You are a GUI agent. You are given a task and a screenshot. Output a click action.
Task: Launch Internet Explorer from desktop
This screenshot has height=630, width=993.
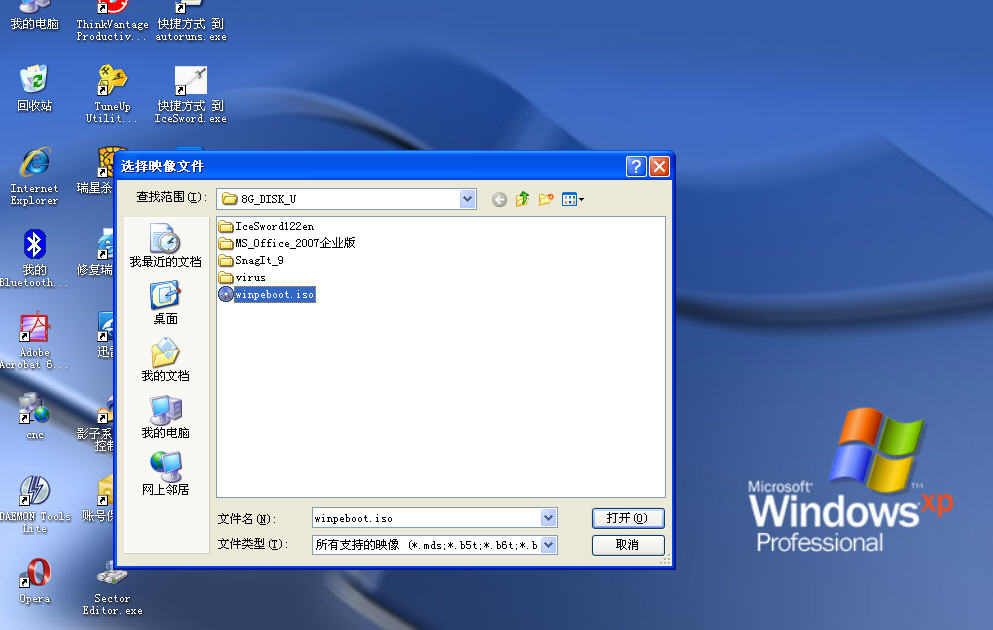pyautogui.click(x=34, y=177)
